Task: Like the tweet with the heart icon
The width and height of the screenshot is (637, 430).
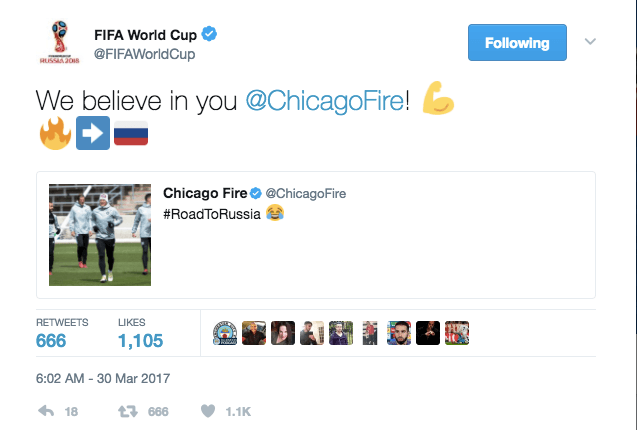Action: (209, 410)
